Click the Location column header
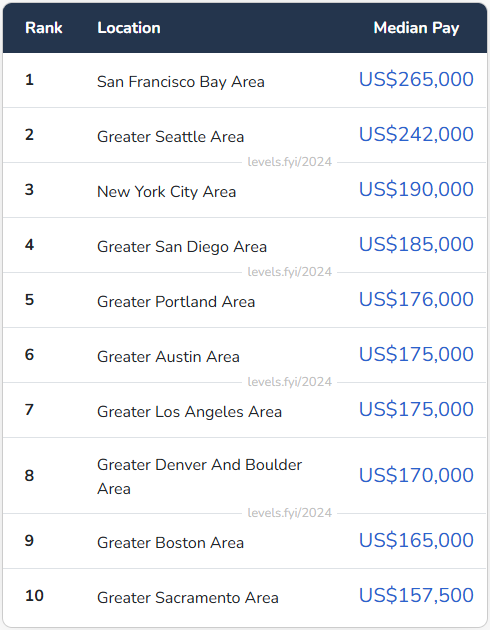490x630 pixels. click(129, 28)
